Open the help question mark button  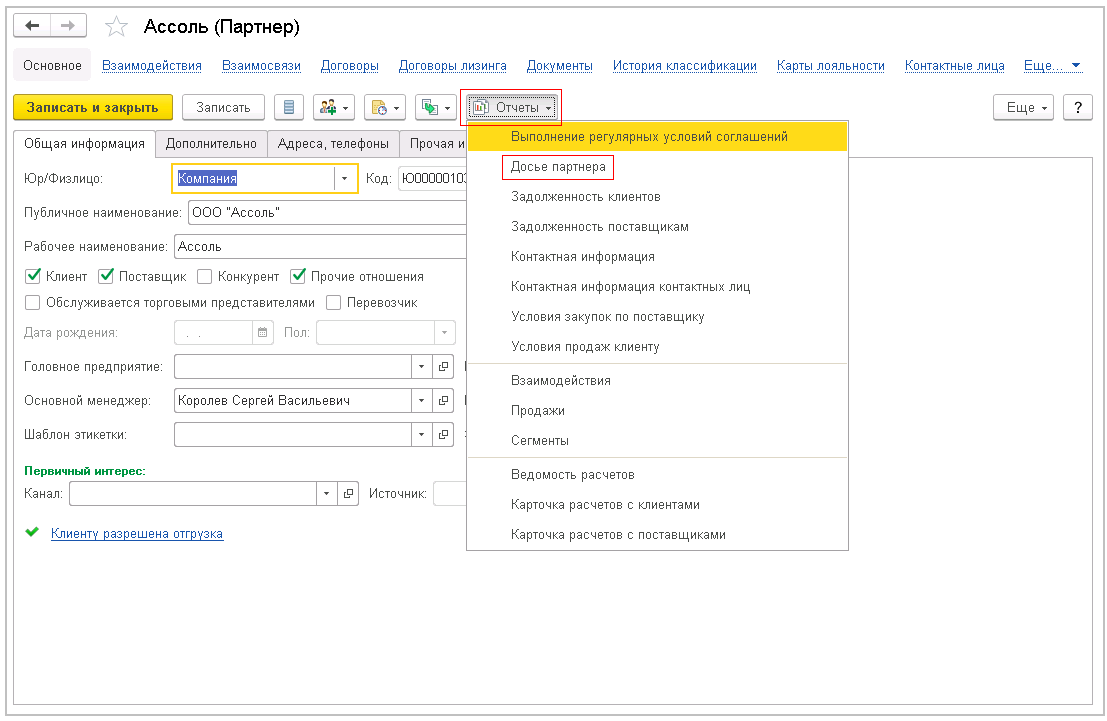(1077, 107)
